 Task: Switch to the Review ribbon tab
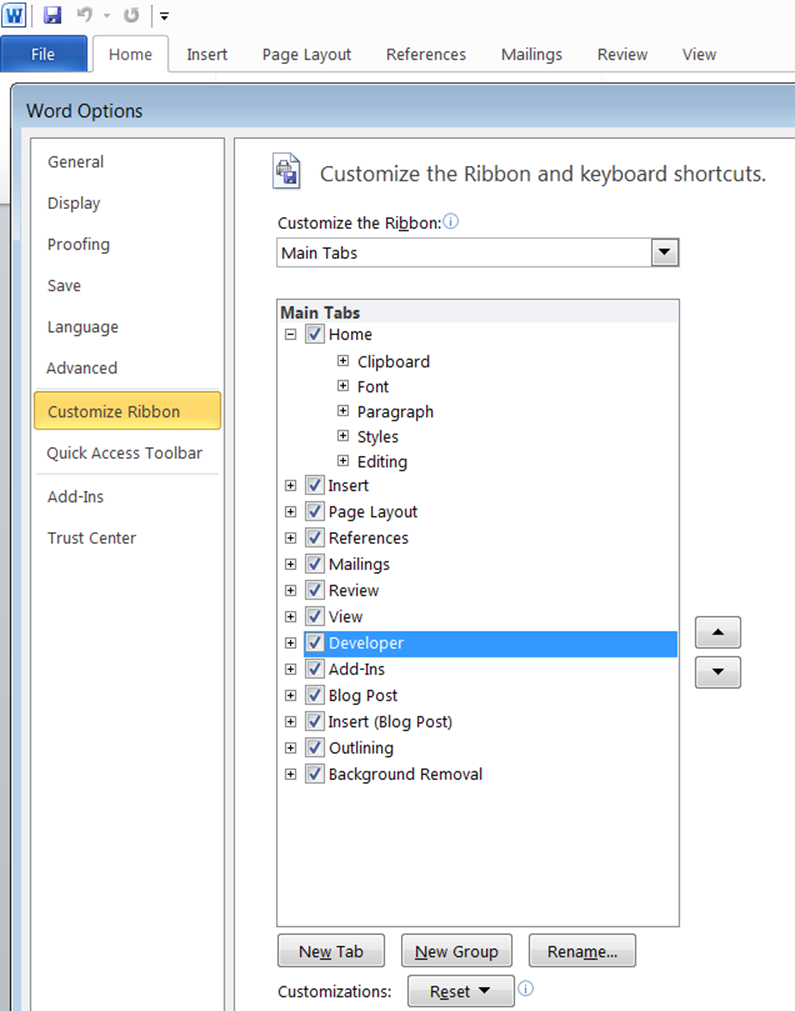coord(622,54)
